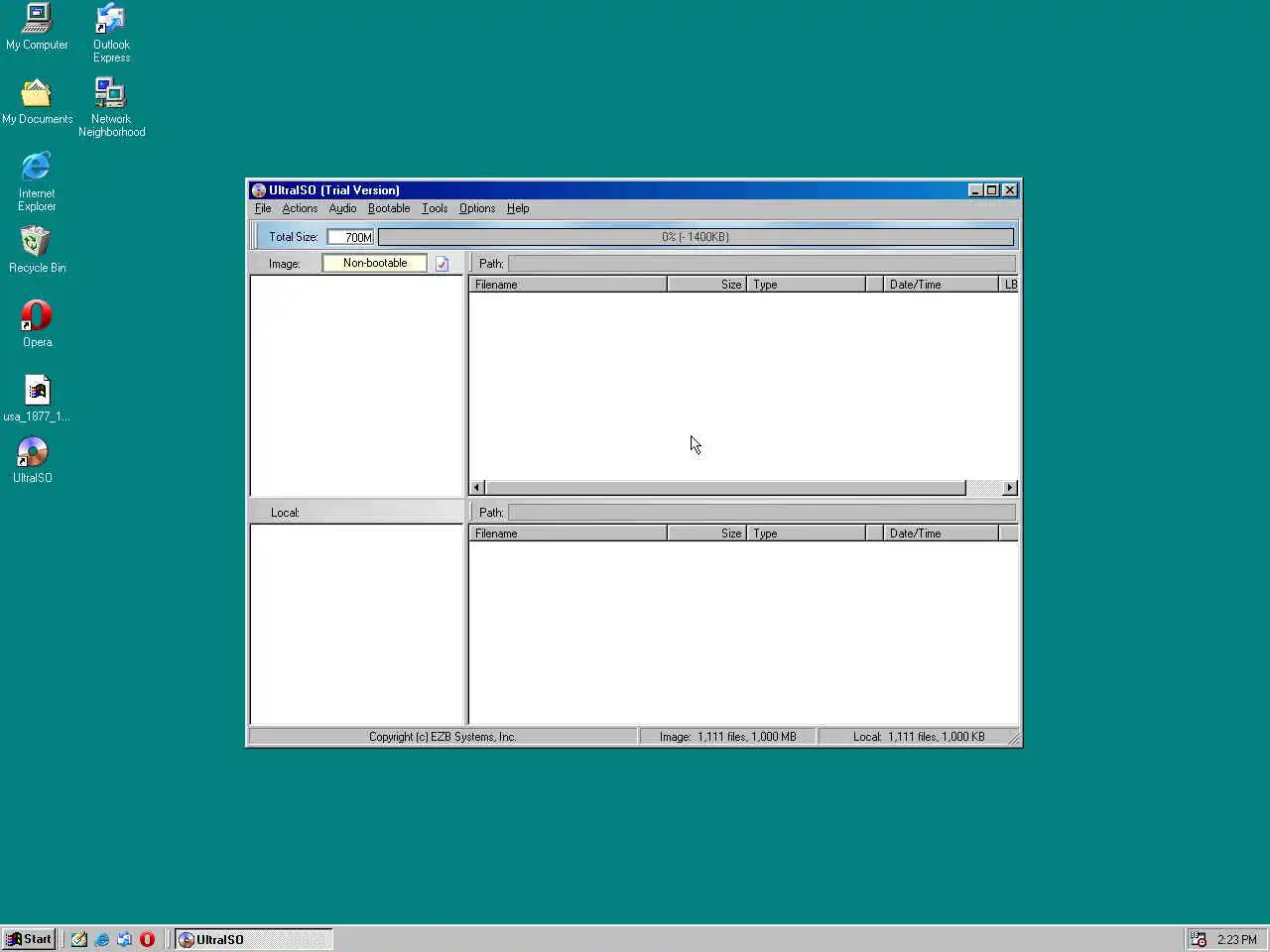Click the UltraISO taskbar button
The width and height of the screenshot is (1270, 952).
[254, 939]
